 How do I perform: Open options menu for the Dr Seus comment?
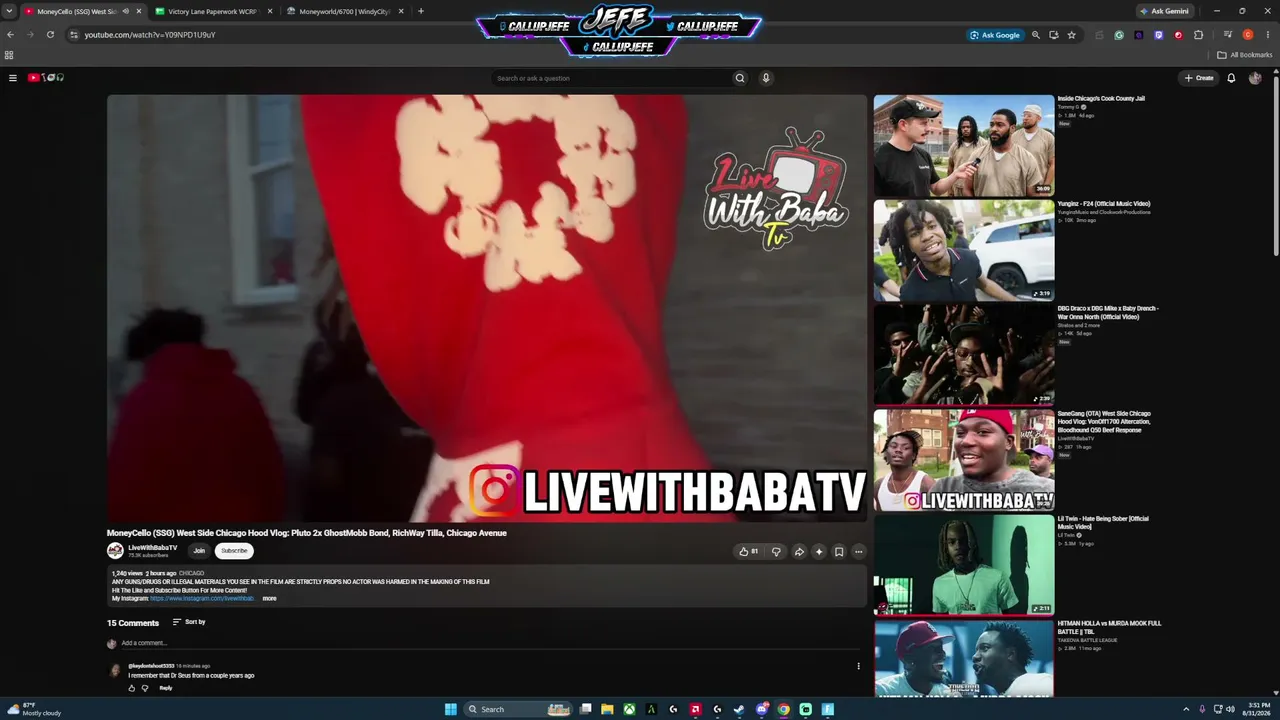pyautogui.click(x=858, y=666)
